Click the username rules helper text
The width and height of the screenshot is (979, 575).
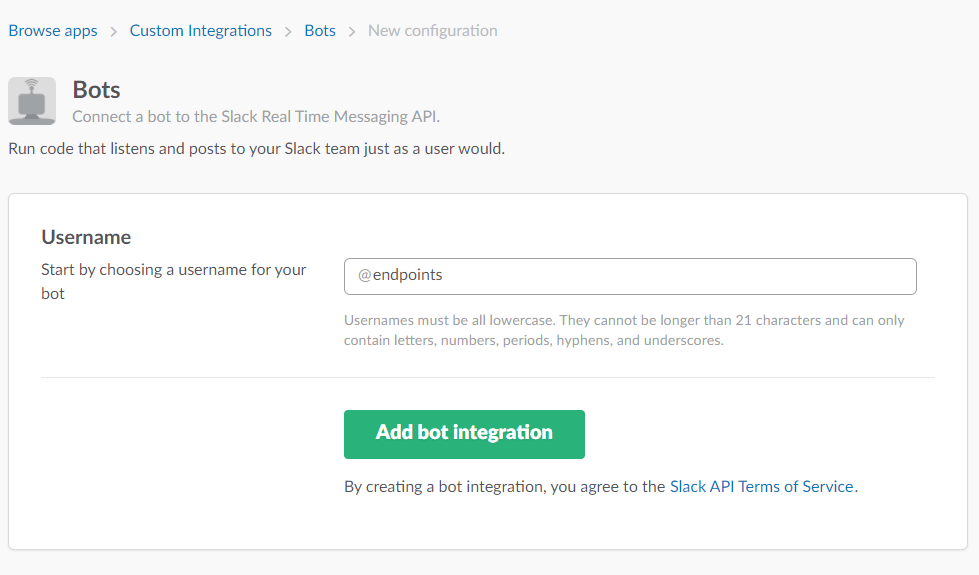pyautogui.click(x=624, y=330)
